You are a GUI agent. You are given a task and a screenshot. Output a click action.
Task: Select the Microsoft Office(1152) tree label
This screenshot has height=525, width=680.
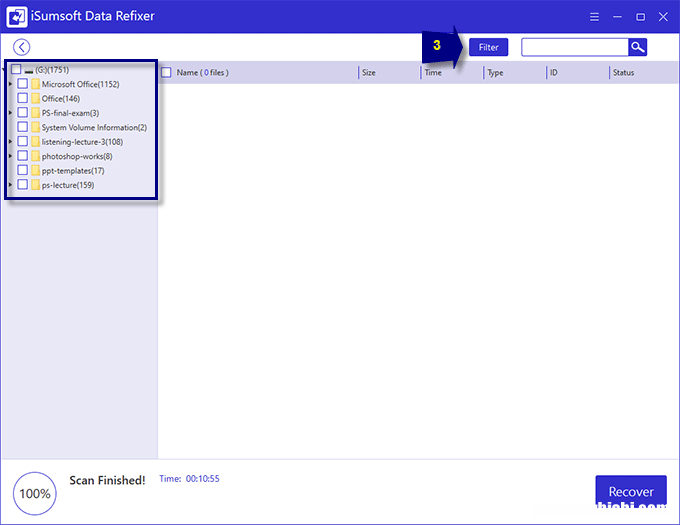pyautogui.click(x=80, y=84)
